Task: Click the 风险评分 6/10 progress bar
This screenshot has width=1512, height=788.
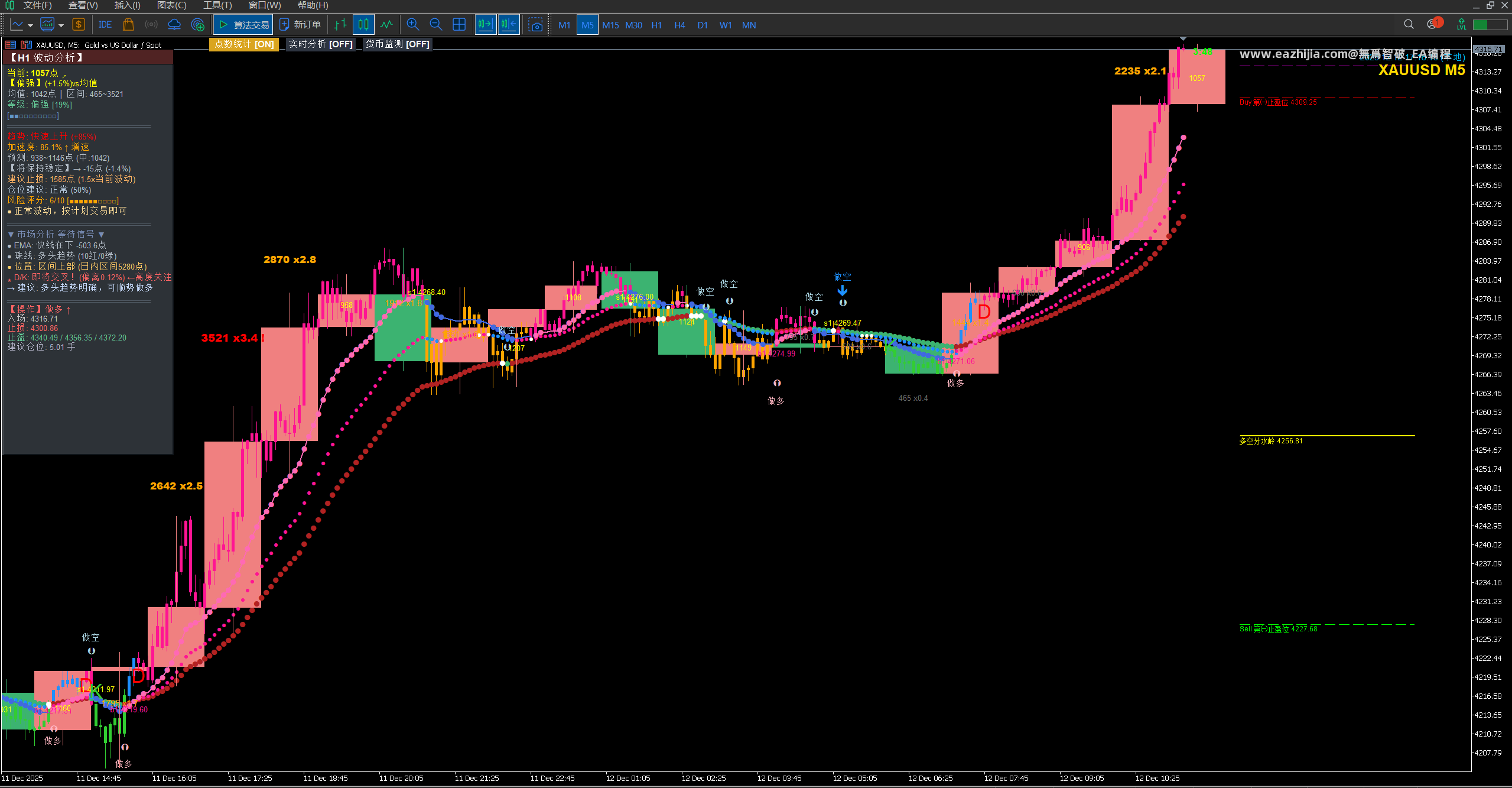Action: 93,201
